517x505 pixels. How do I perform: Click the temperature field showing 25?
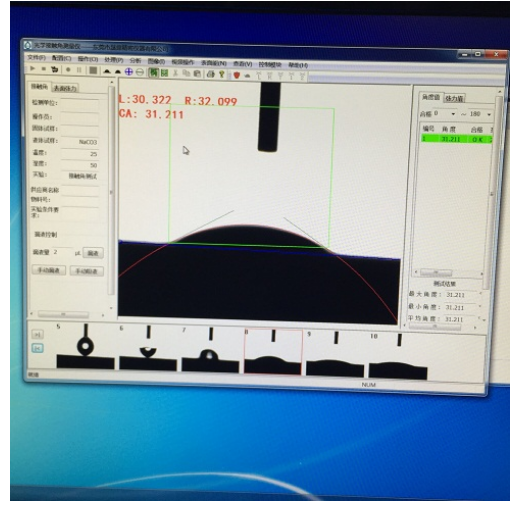(80, 154)
